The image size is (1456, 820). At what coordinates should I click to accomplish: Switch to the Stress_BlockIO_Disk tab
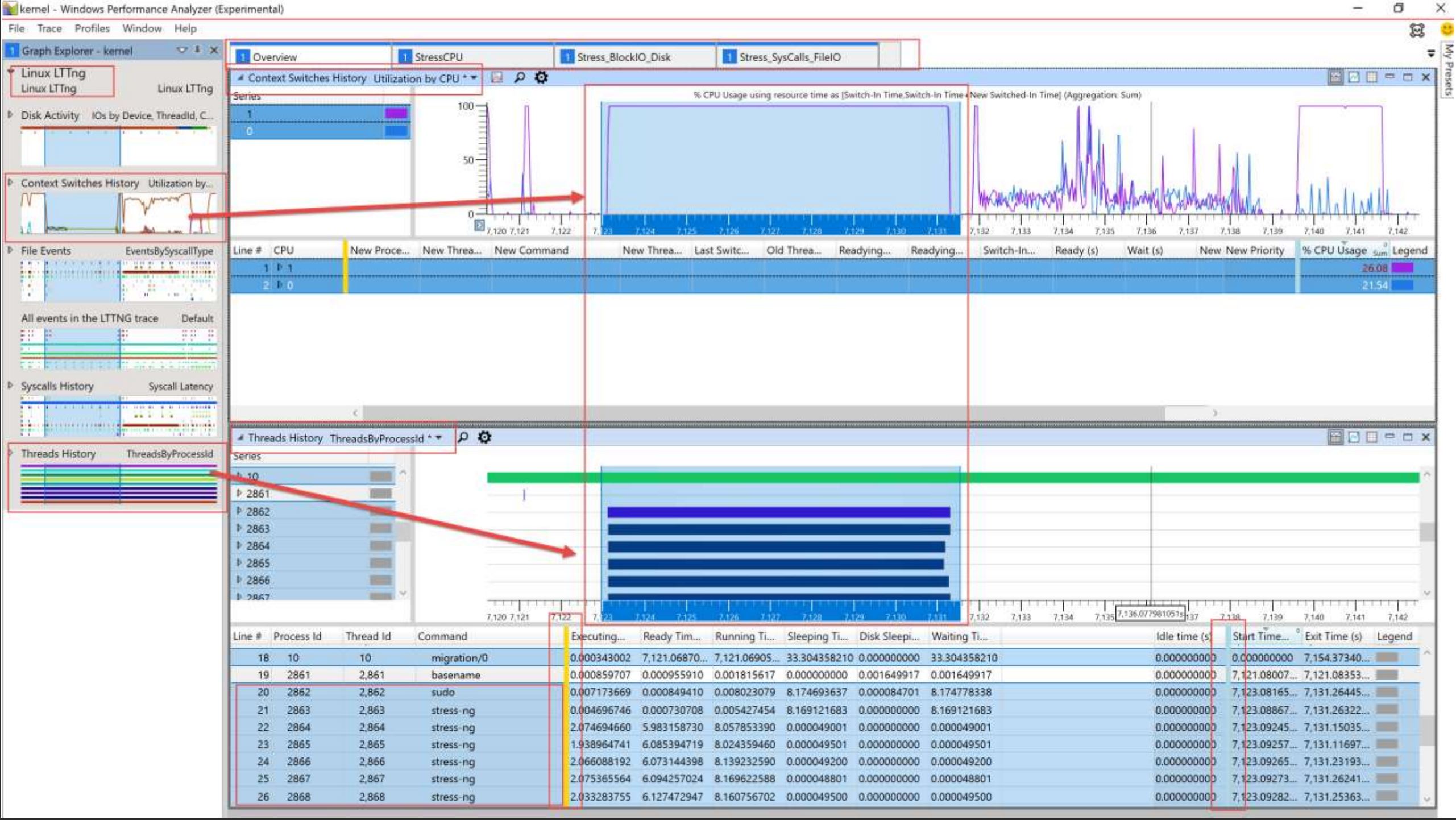624,56
